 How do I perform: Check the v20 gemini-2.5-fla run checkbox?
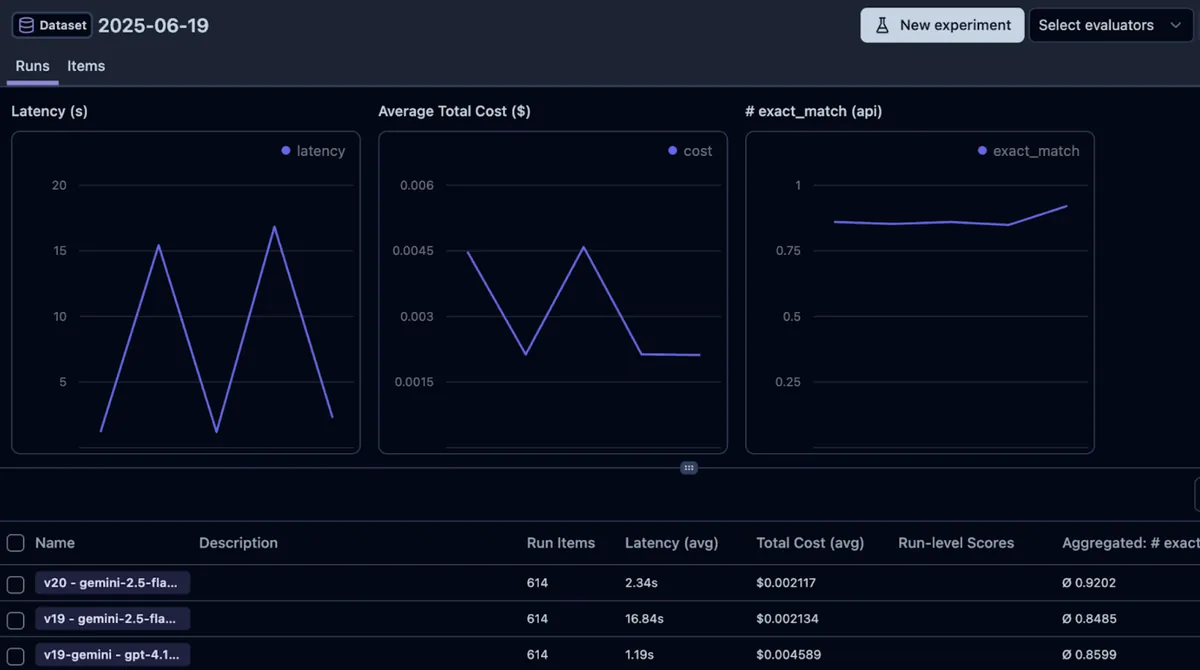tap(16, 583)
